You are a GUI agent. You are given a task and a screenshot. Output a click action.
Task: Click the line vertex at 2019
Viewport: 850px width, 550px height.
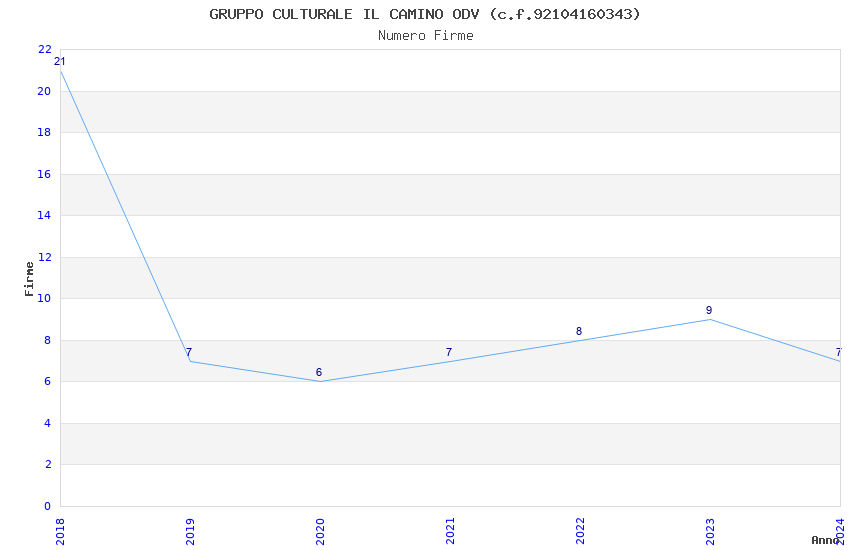[x=190, y=361]
